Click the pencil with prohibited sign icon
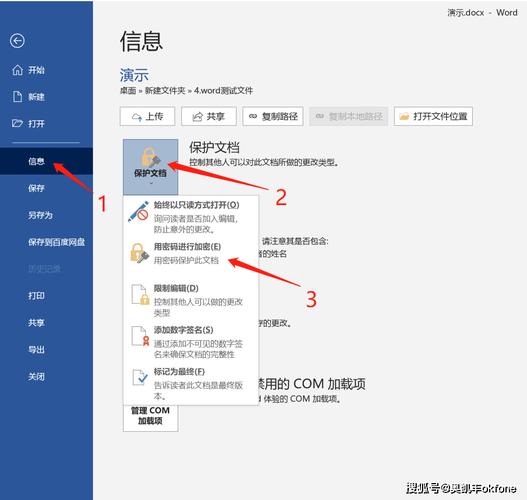 tap(138, 211)
